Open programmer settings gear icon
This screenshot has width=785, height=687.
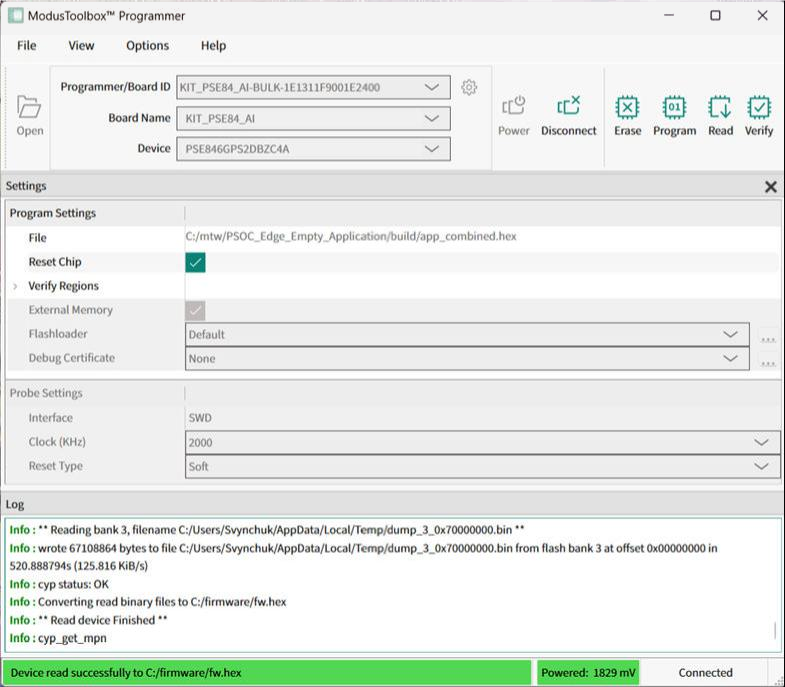coord(469,87)
